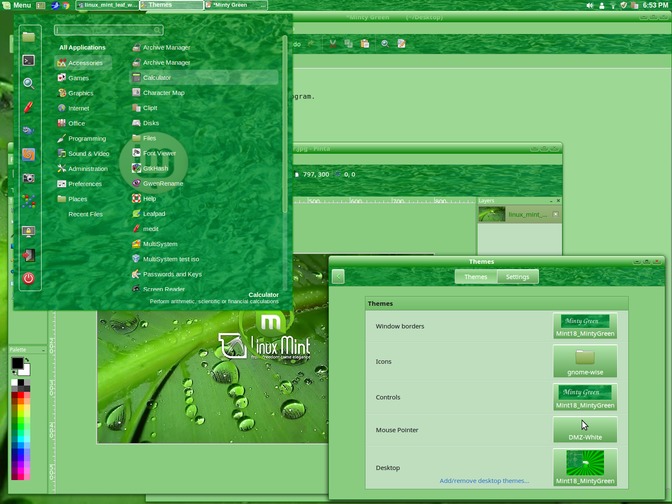The height and width of the screenshot is (504, 672).
Task: Open Places in the menu
Action: 72,199
